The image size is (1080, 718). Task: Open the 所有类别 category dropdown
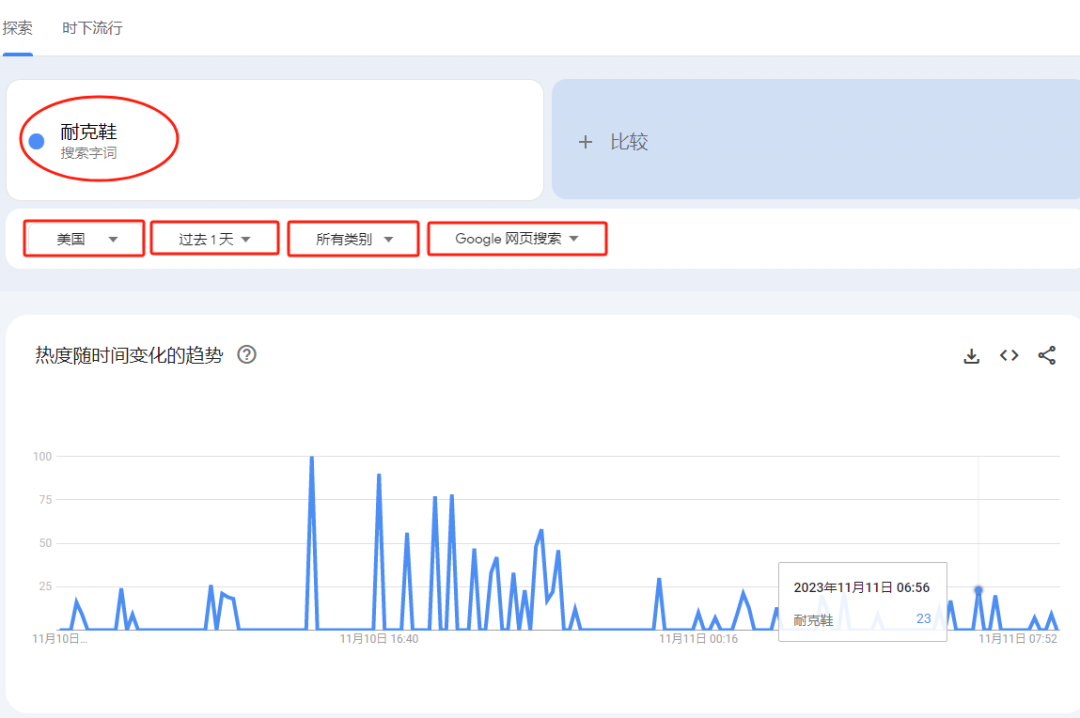(x=353, y=238)
